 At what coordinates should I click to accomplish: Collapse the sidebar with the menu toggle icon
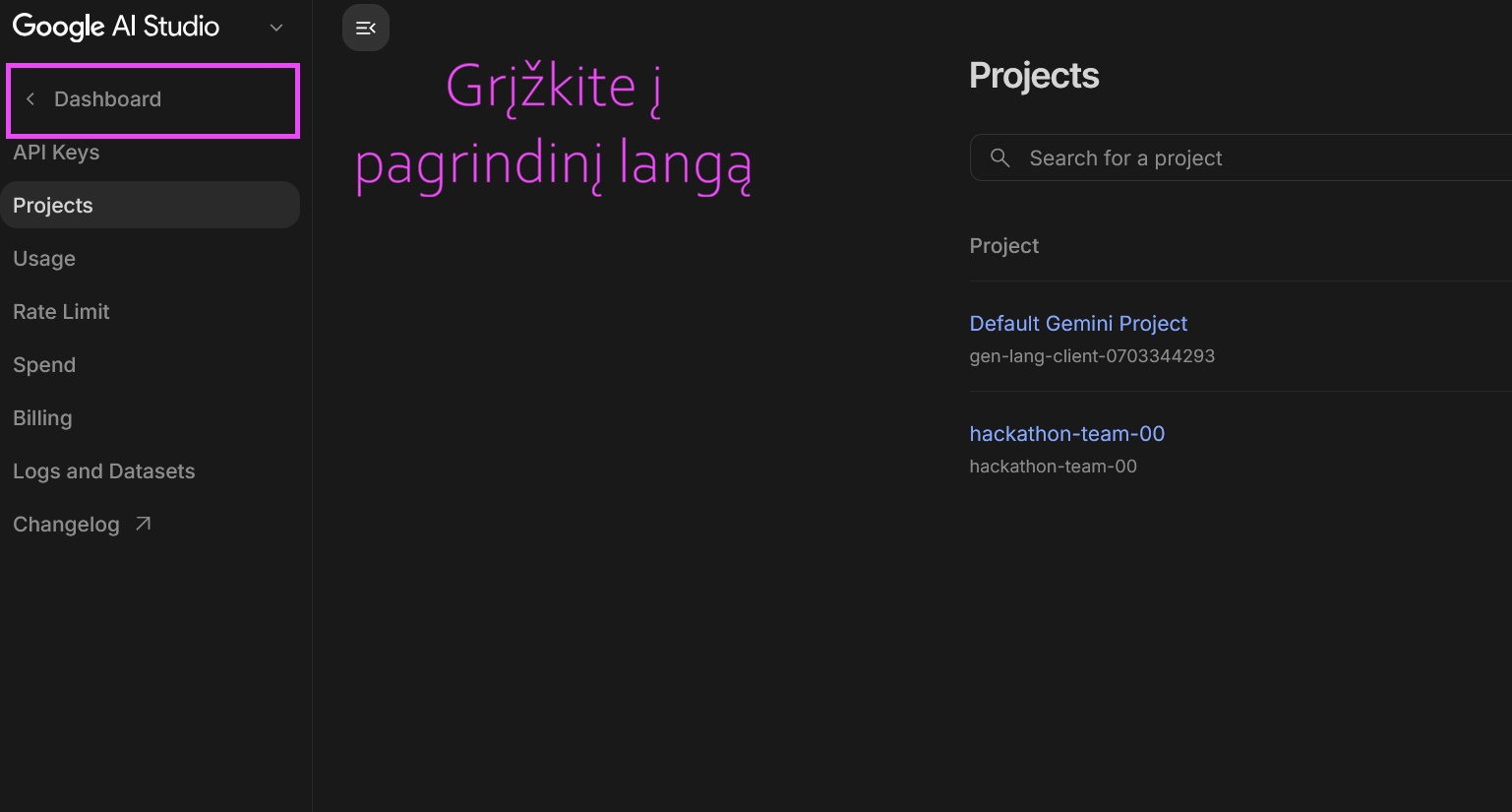click(366, 28)
